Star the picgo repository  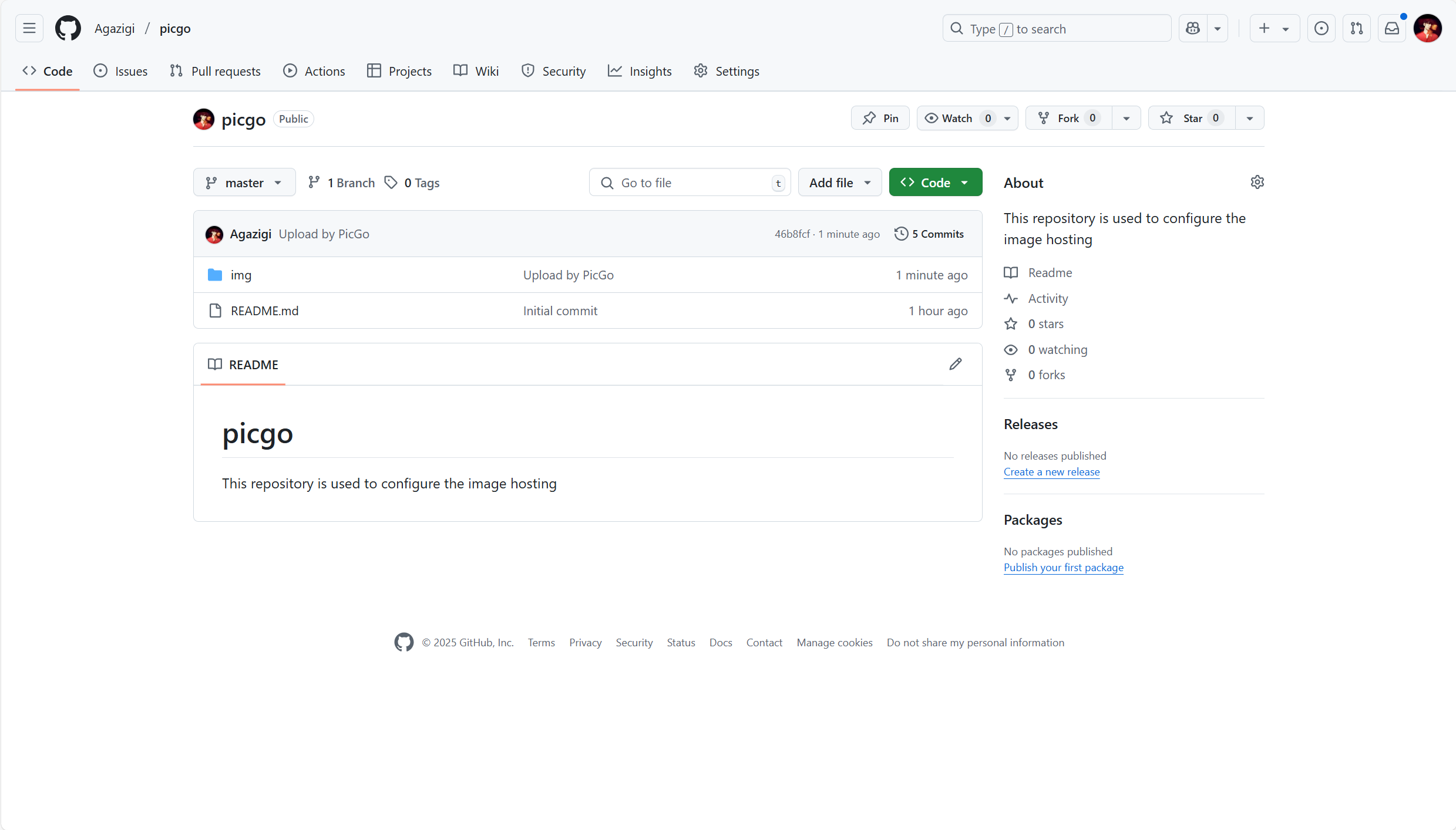1192,118
